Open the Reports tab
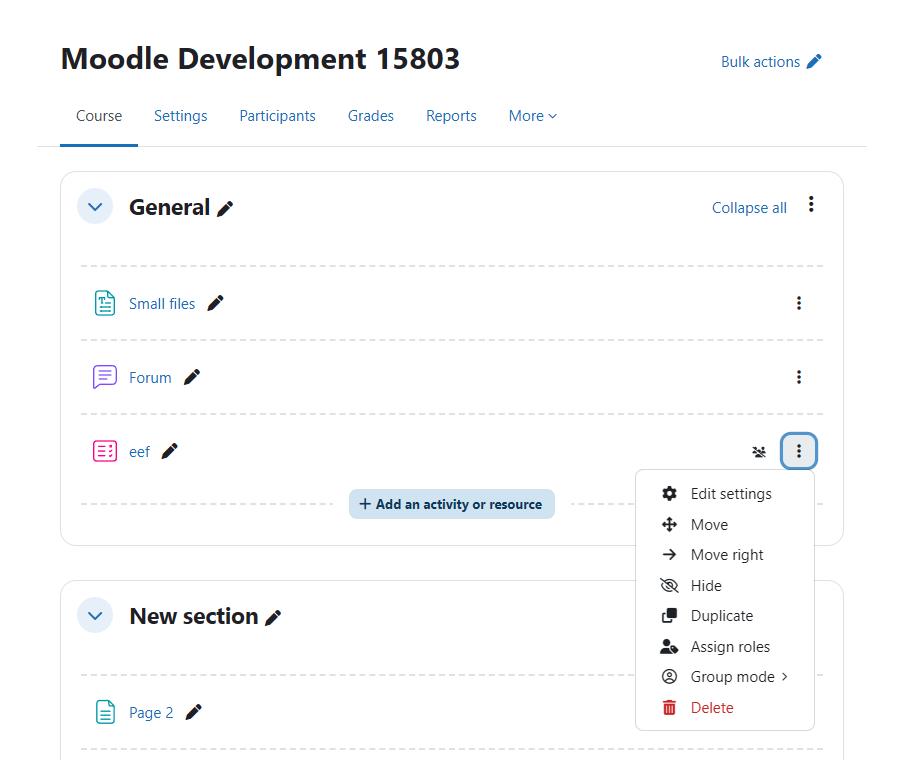The image size is (901, 760). pyautogui.click(x=451, y=116)
